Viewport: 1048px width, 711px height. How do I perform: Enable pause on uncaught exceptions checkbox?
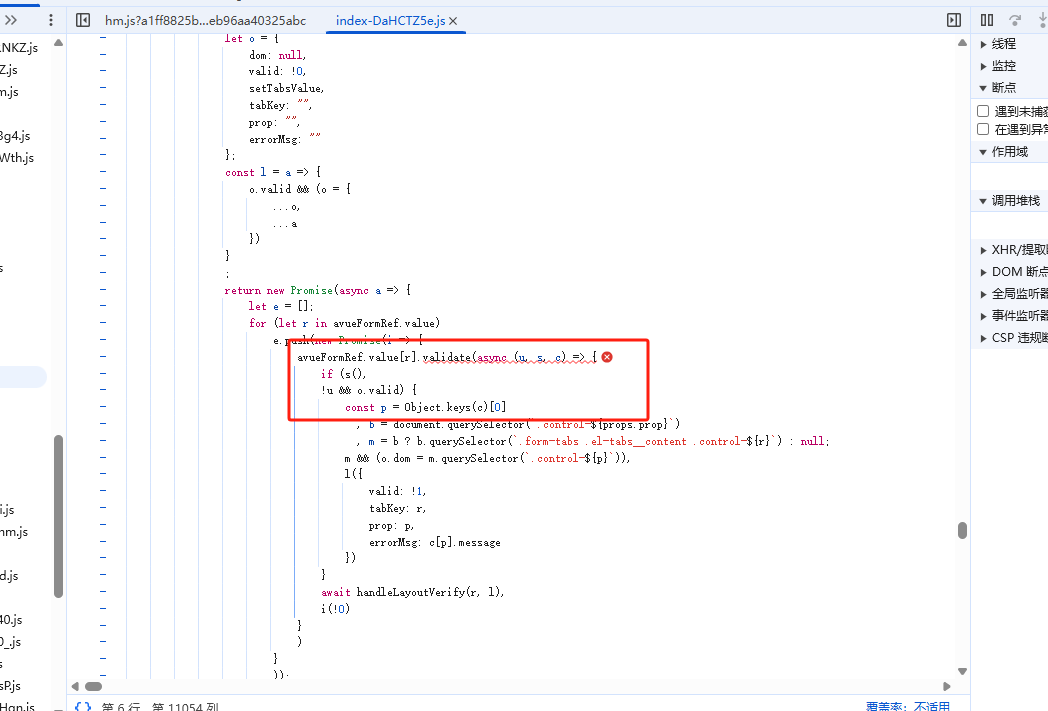point(983,111)
